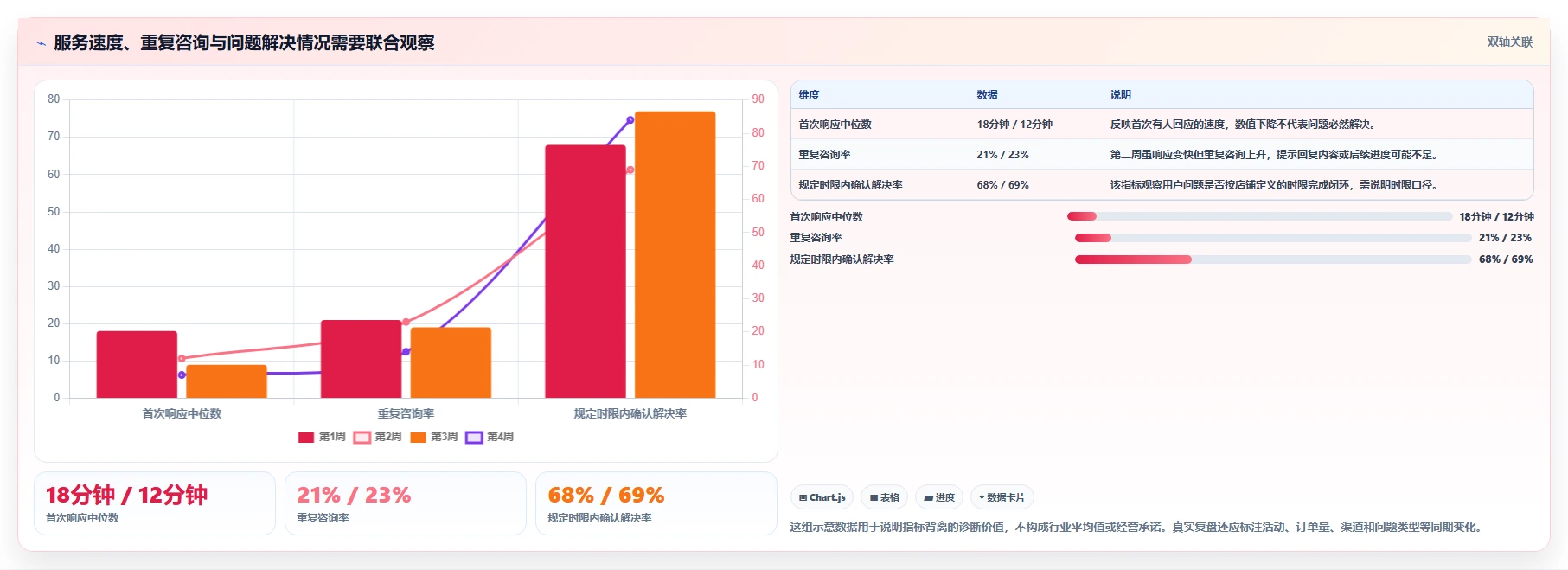Click the panel title 服务速度、重复咨询与问题解决情况需要联合观察
Image resolution: width=1568 pixels, height=570 pixels.
[x=244, y=43]
